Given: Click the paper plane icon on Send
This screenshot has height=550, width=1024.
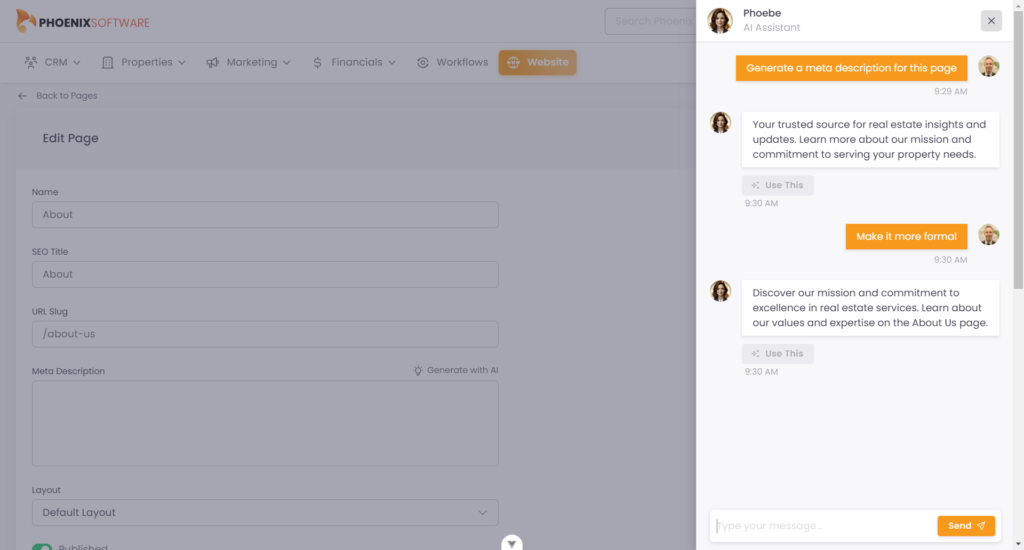Looking at the screenshot, I should pyautogui.click(x=981, y=526).
